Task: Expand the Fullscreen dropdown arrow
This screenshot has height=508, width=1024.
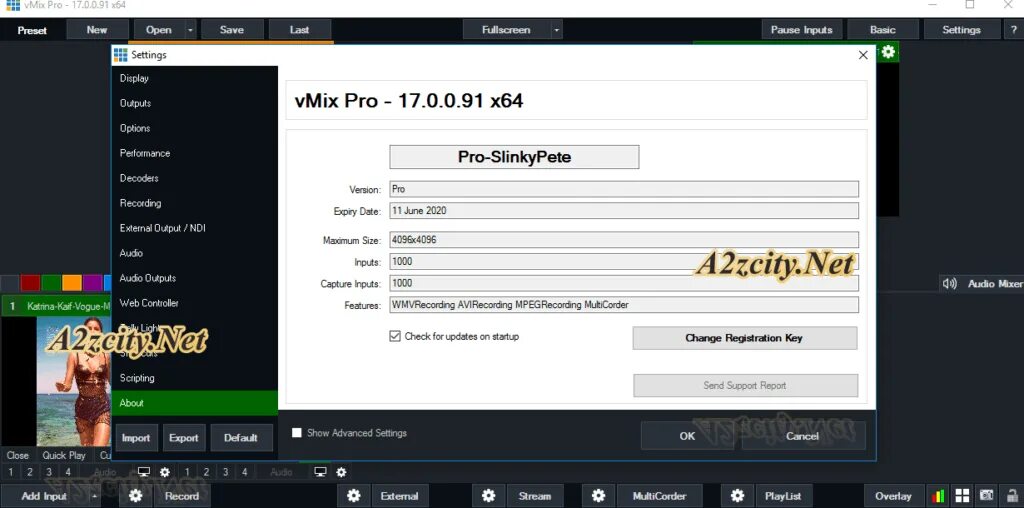Action: click(556, 29)
